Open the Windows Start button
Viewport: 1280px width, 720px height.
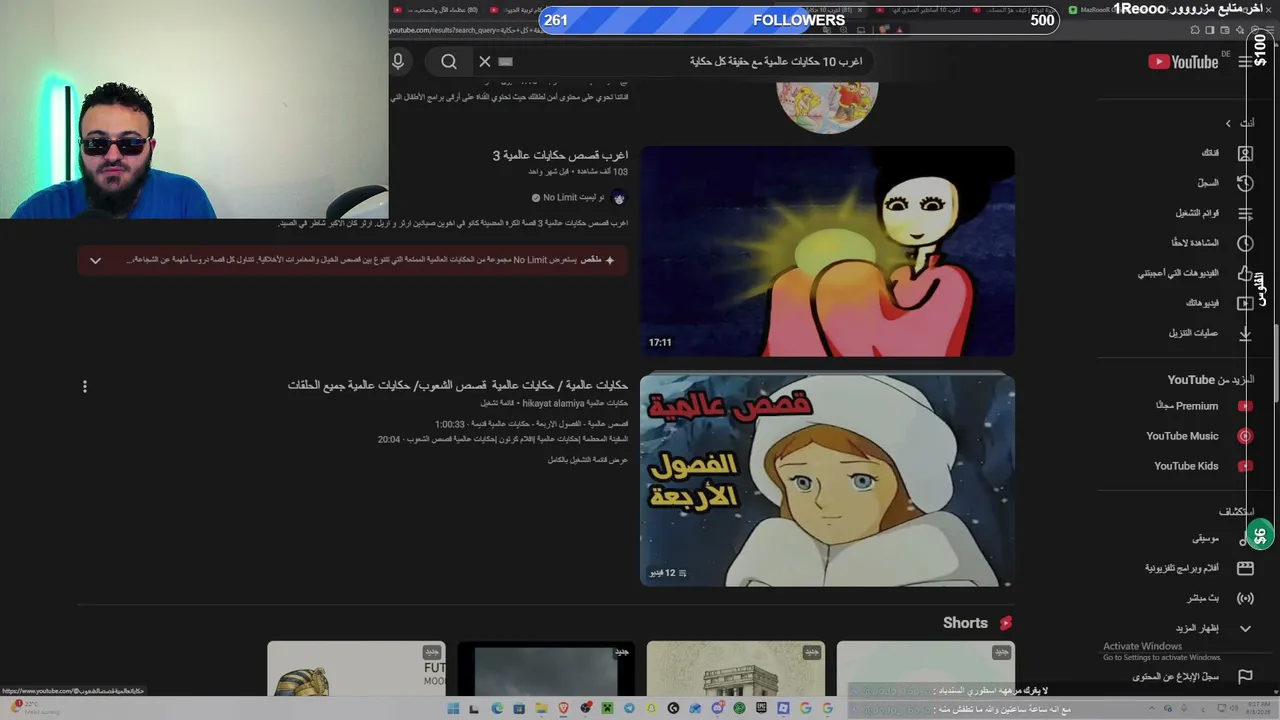click(453, 708)
